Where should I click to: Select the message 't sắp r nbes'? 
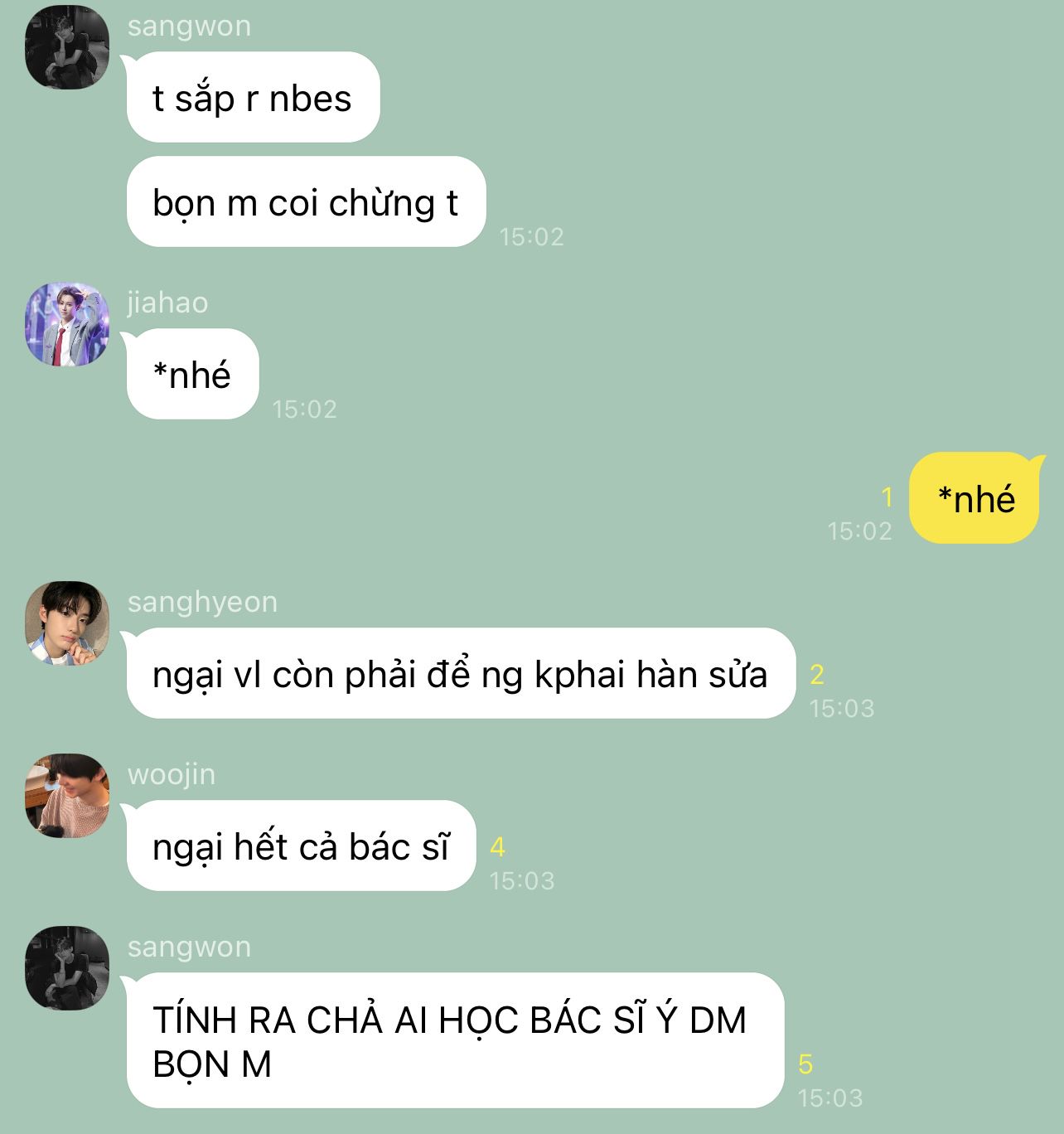[253, 97]
